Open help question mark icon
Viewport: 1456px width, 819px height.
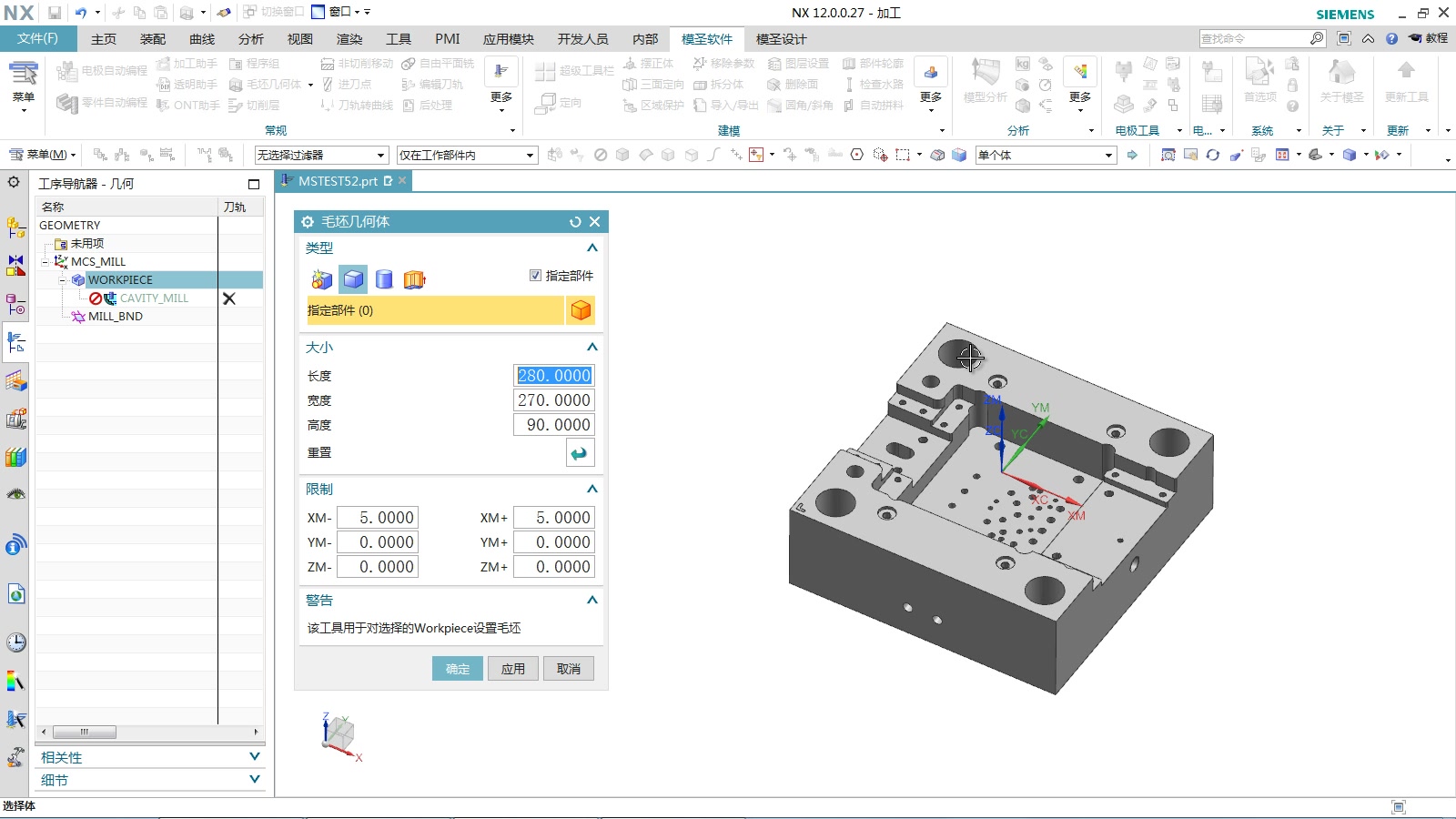coord(1391,38)
